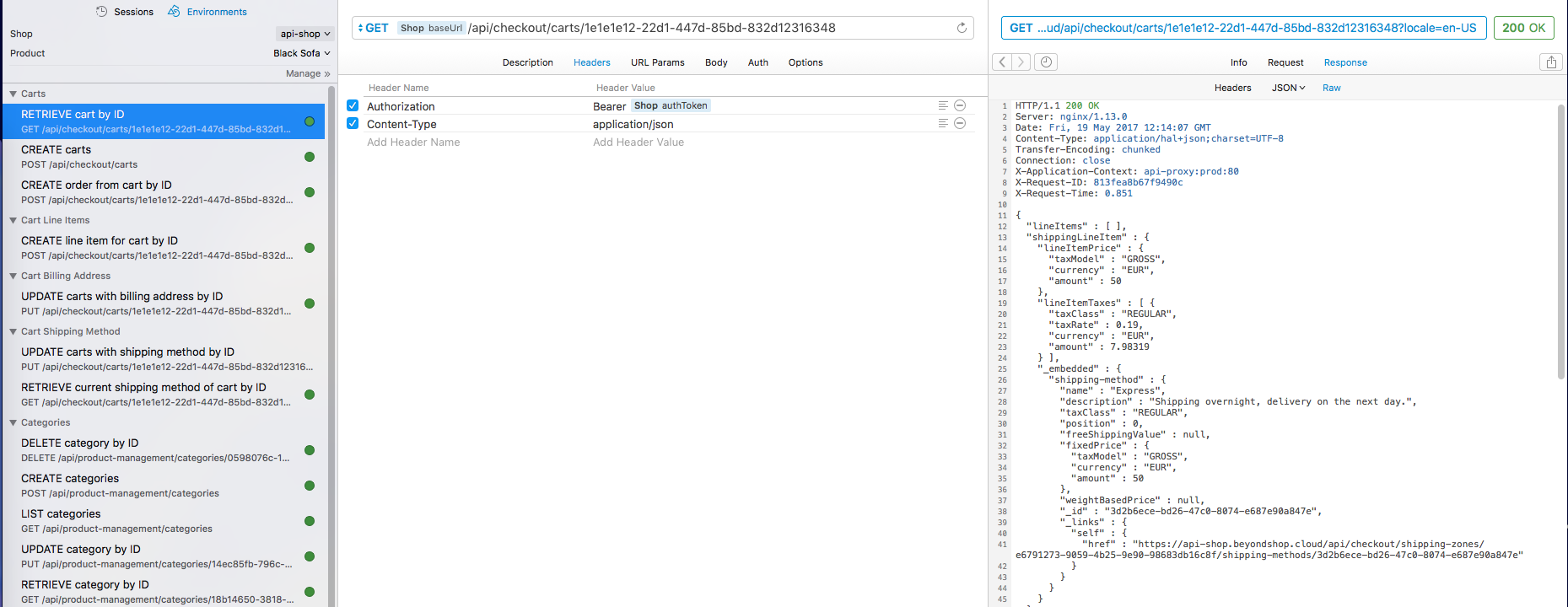This screenshot has height=607, width=1568.
Task: Select CREATE order from cart by ID
Action: (x=162, y=192)
